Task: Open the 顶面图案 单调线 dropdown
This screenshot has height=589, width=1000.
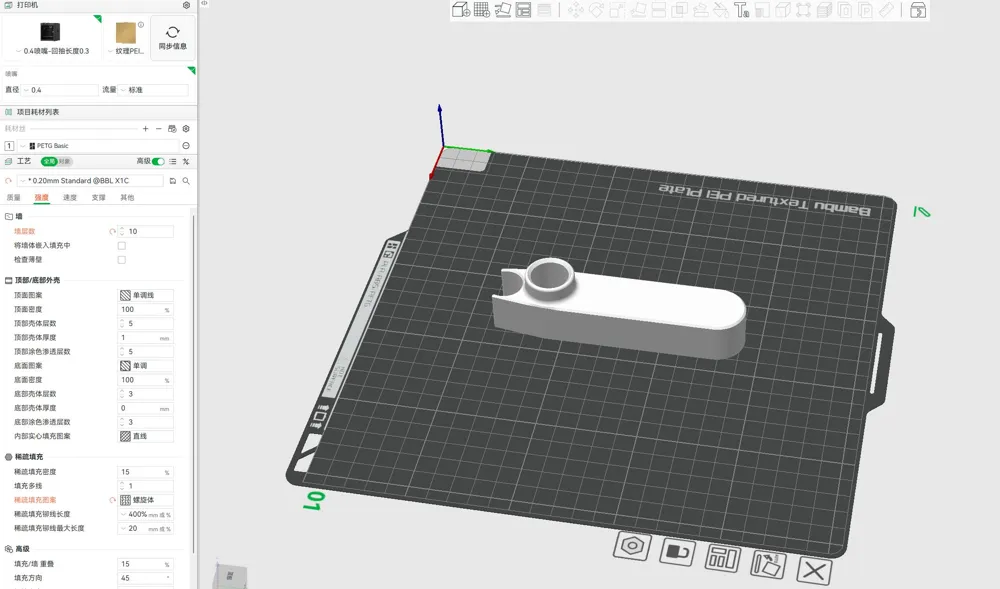Action: 146,295
